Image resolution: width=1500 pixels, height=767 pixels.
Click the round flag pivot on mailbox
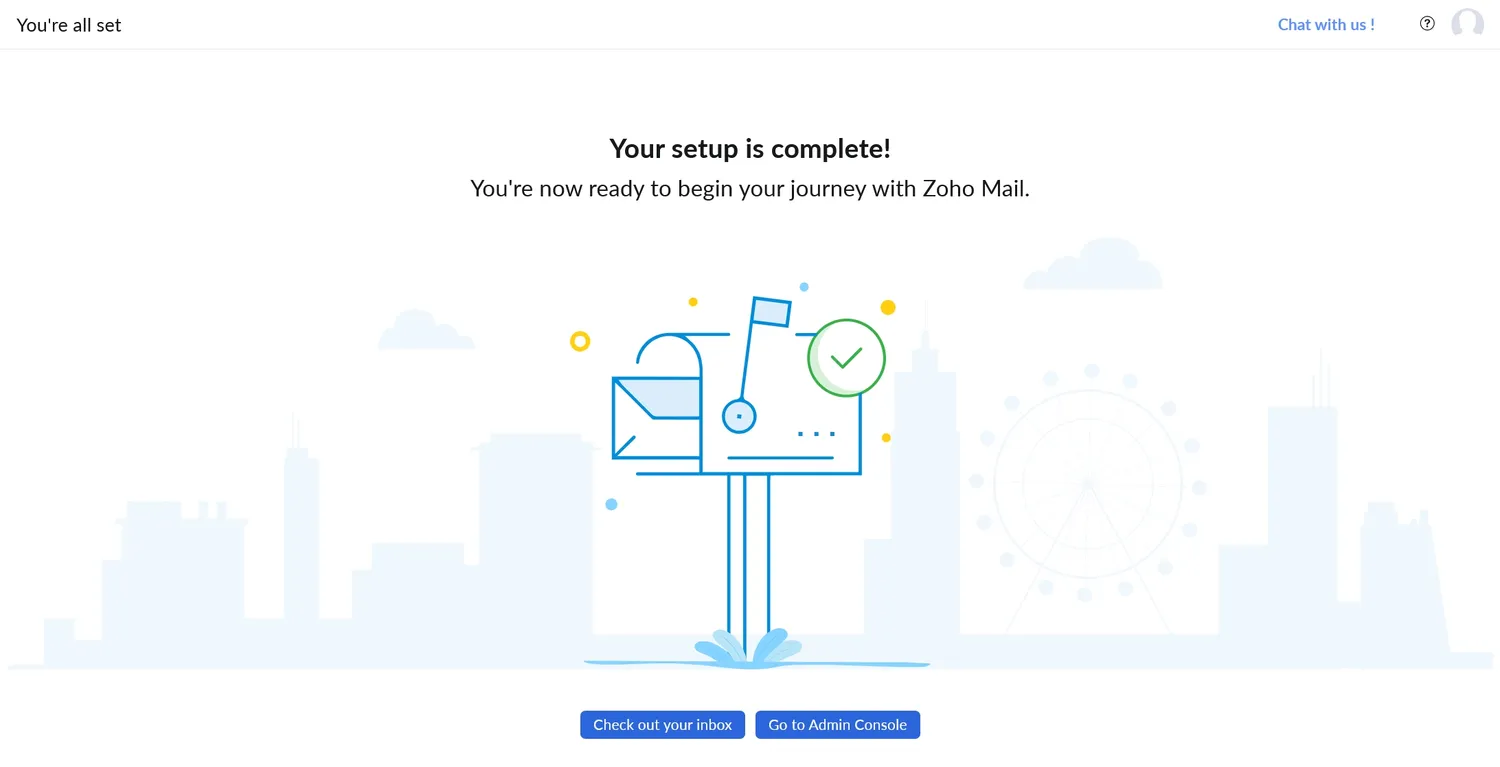click(739, 416)
